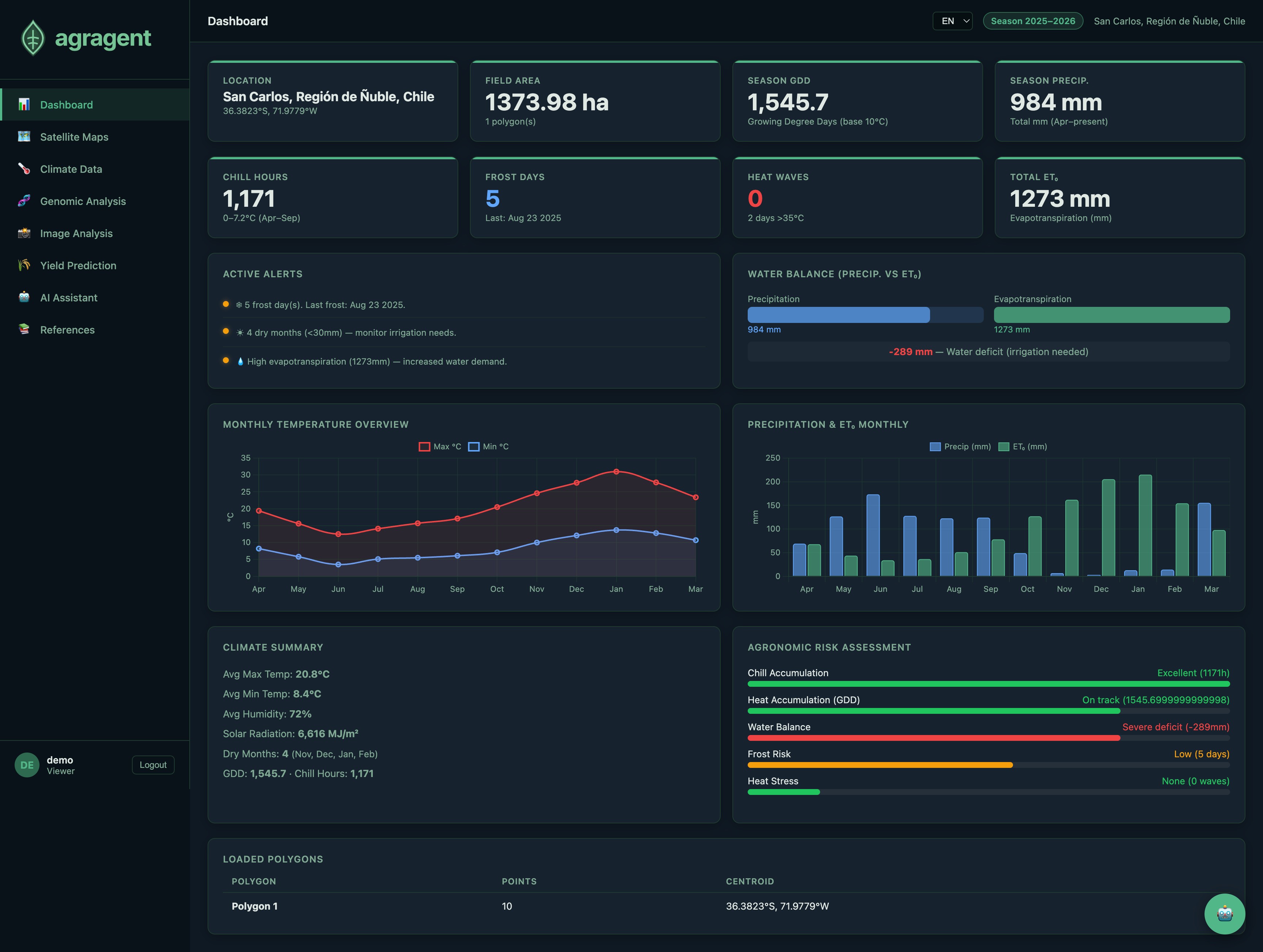
Task: Open the Genomic Analysis section
Action: tap(83, 201)
